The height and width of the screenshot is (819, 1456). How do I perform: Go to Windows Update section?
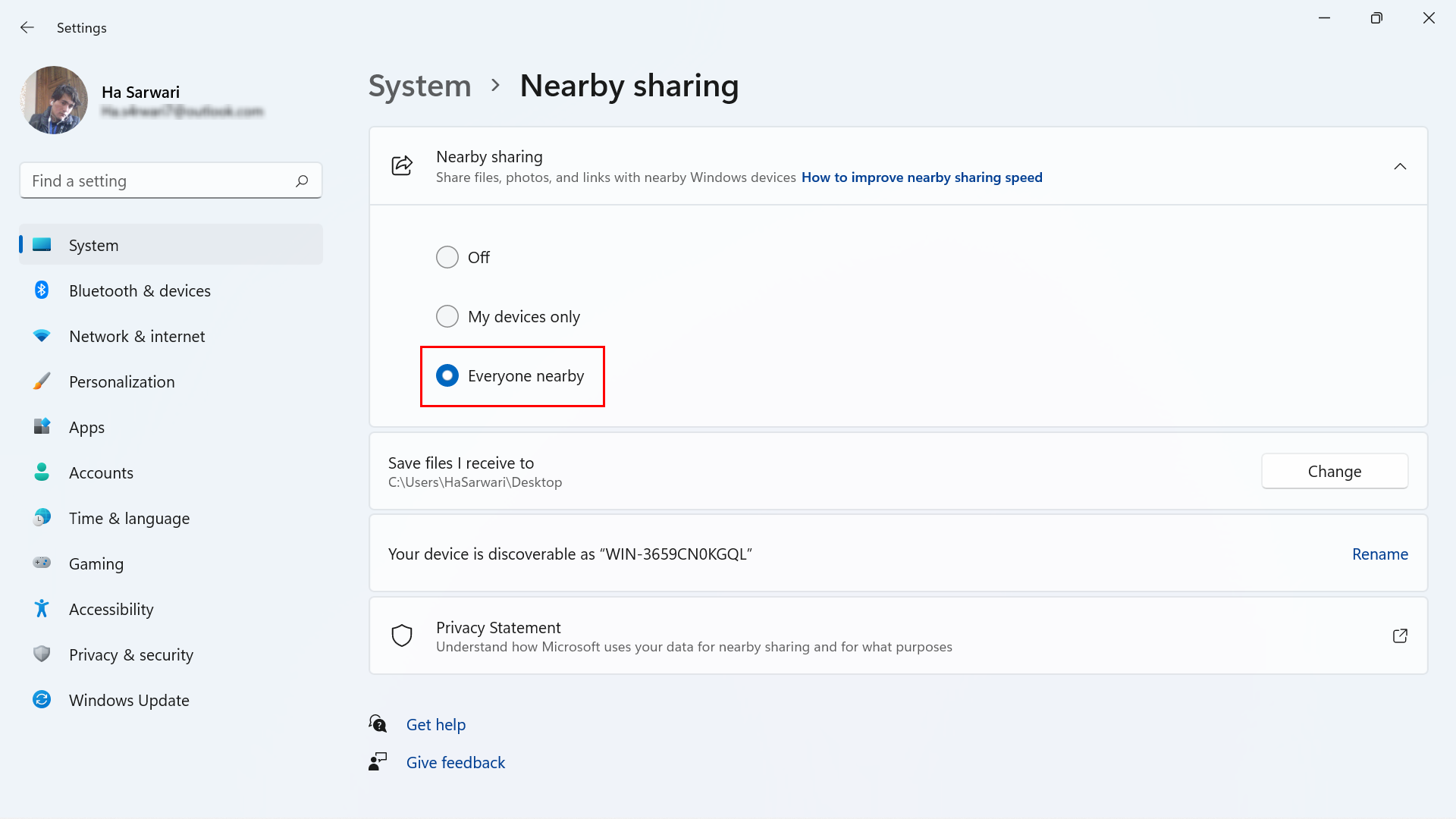42,700
